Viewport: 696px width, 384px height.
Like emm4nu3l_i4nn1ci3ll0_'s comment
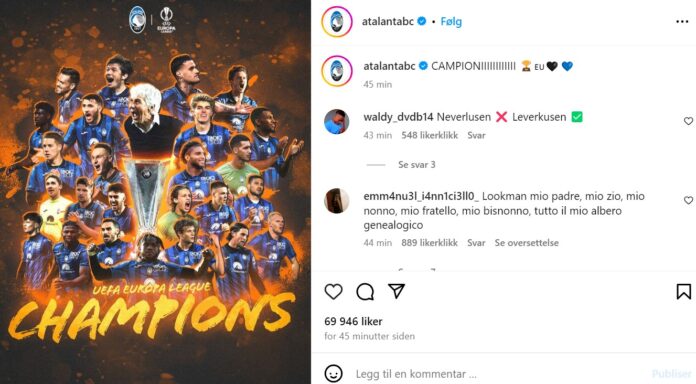click(688, 200)
